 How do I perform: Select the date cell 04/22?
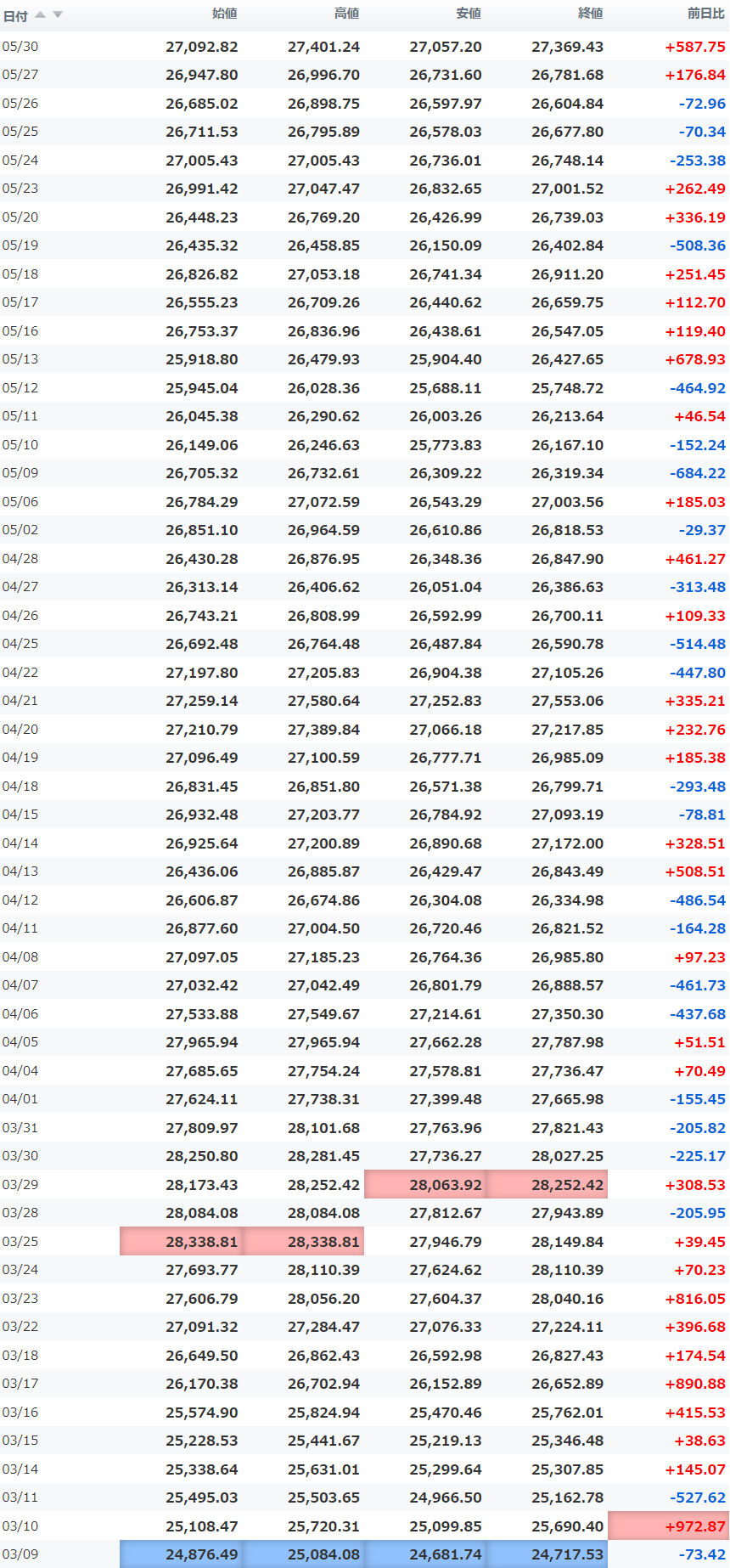(x=20, y=673)
